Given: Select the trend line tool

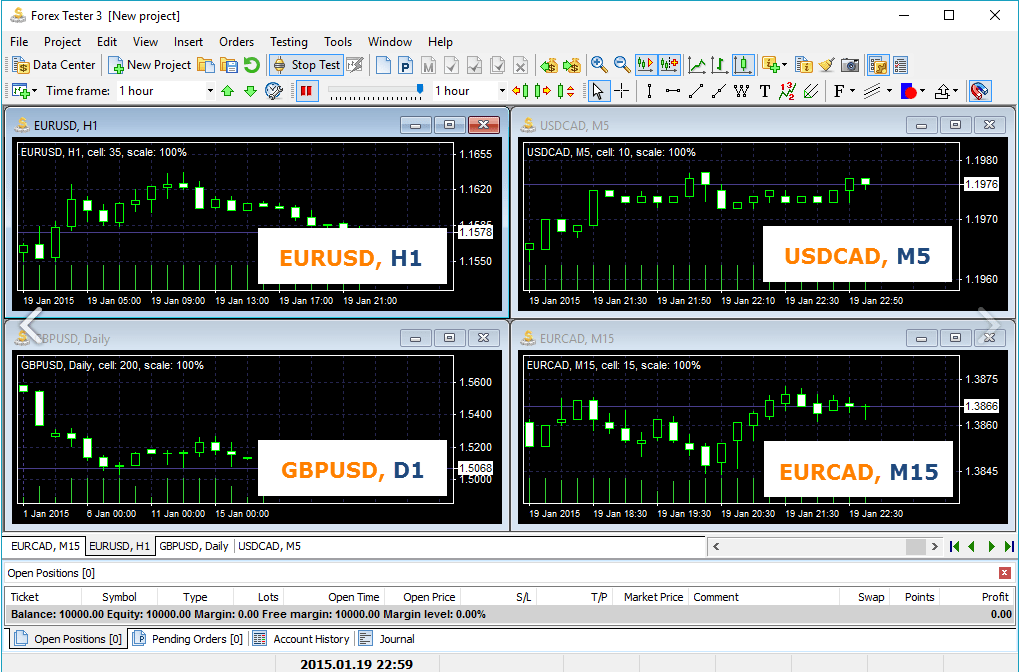Looking at the screenshot, I should (695, 91).
